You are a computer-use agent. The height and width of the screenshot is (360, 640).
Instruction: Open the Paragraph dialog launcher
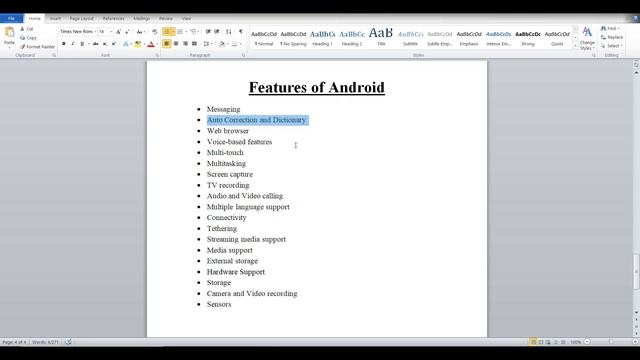[x=244, y=55]
